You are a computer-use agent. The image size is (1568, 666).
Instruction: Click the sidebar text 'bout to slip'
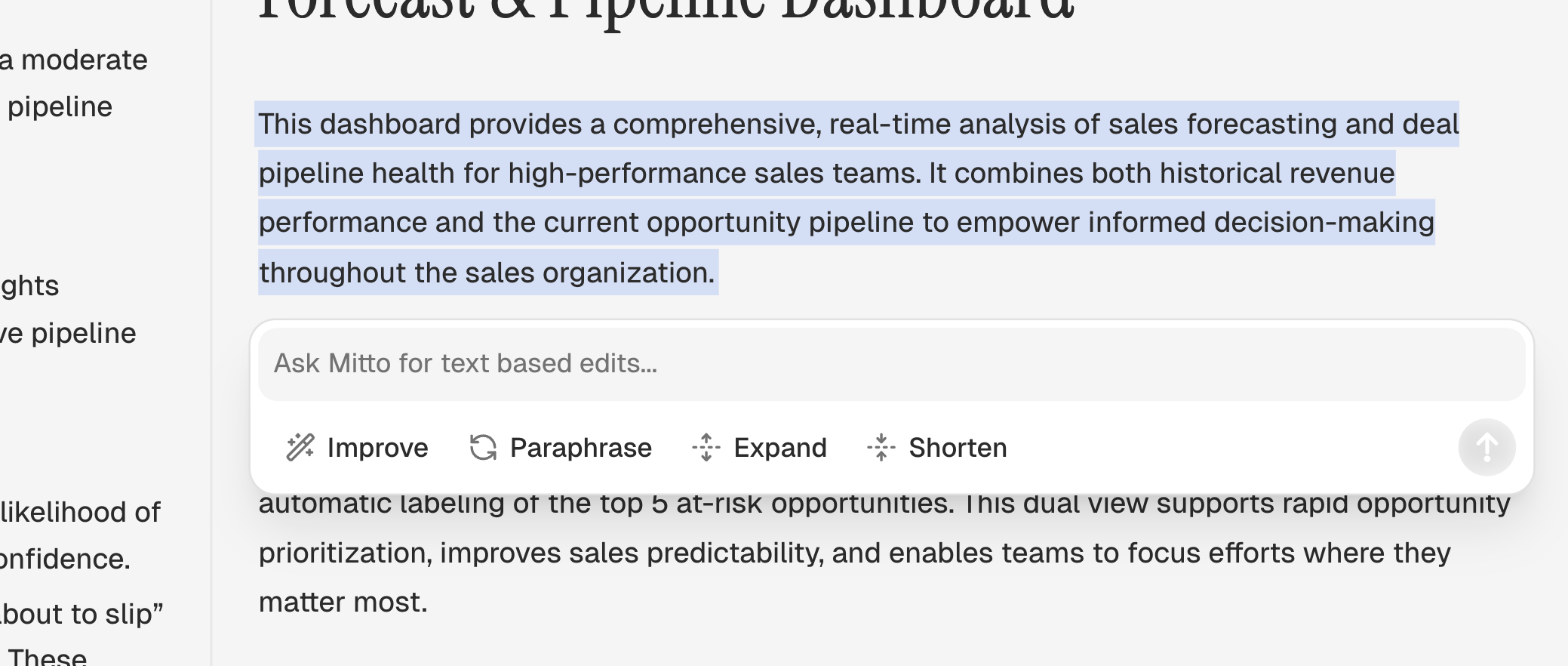pos(81,614)
